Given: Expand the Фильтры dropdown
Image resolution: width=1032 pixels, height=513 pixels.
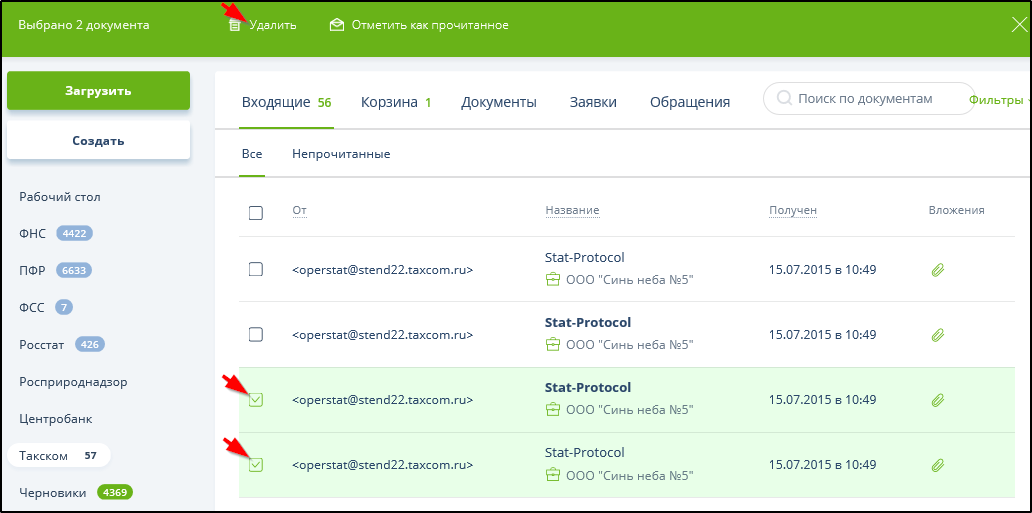Looking at the screenshot, I should click(998, 99).
